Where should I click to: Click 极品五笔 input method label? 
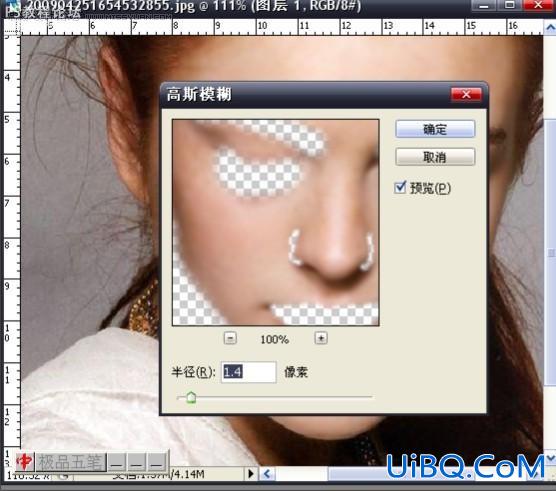tap(70, 462)
